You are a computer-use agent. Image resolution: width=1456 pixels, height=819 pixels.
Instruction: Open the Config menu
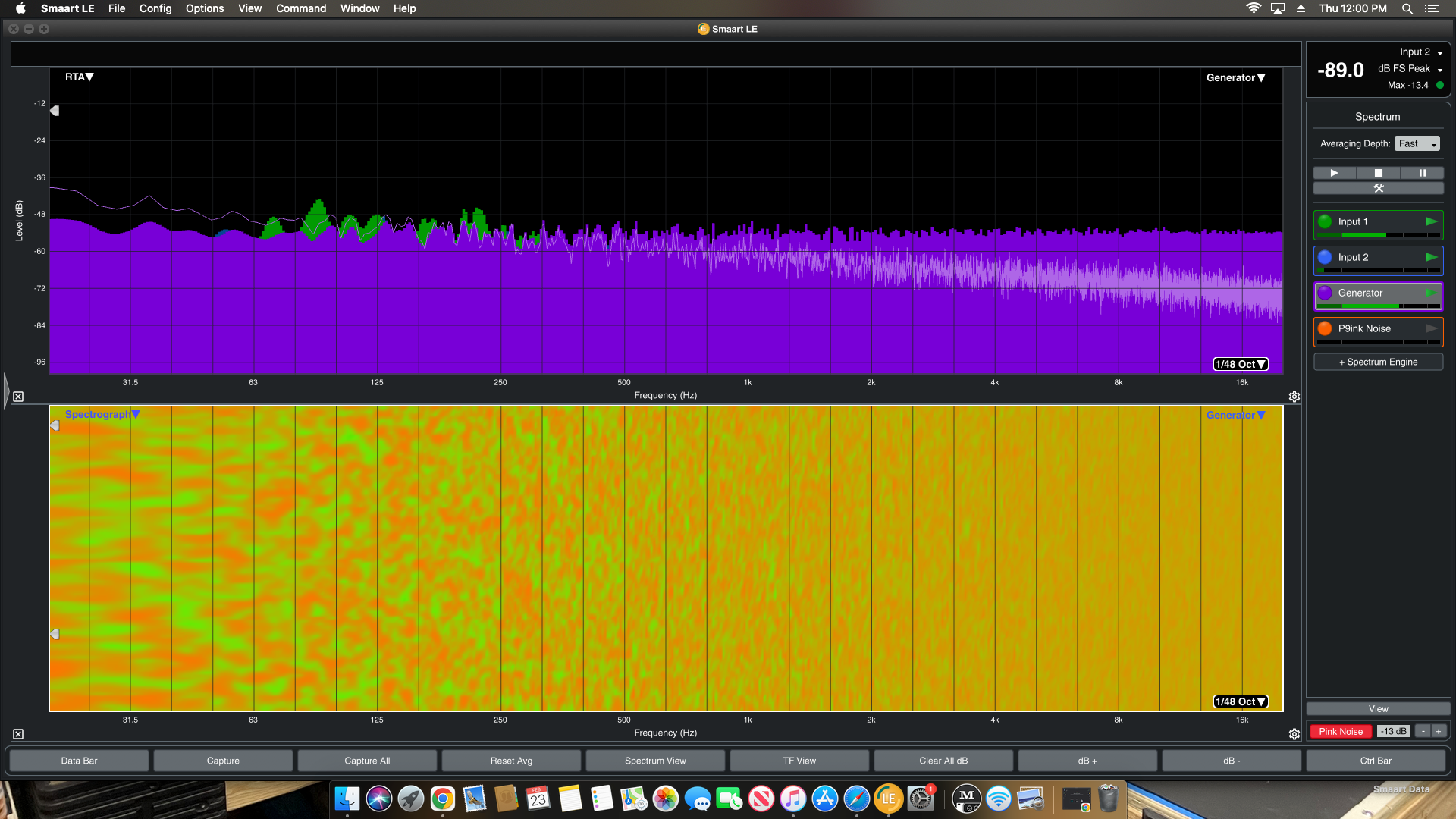pos(155,8)
